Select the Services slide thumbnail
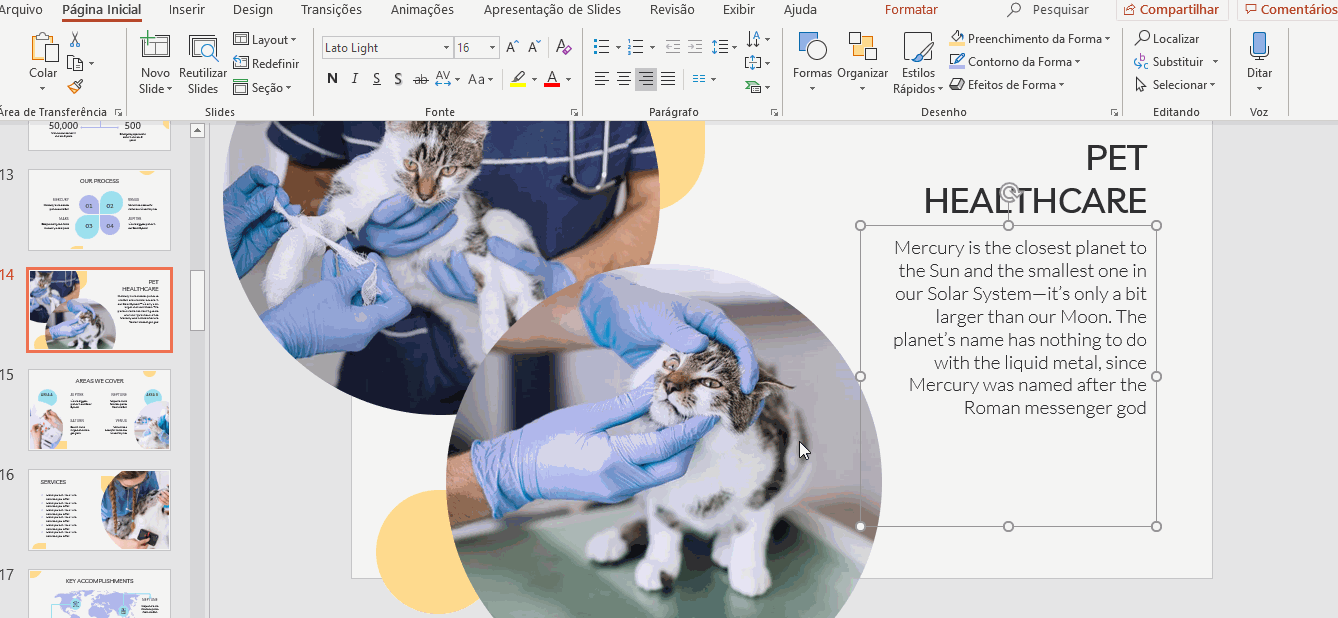Screen dimensions: 1338x618 (x=99, y=510)
